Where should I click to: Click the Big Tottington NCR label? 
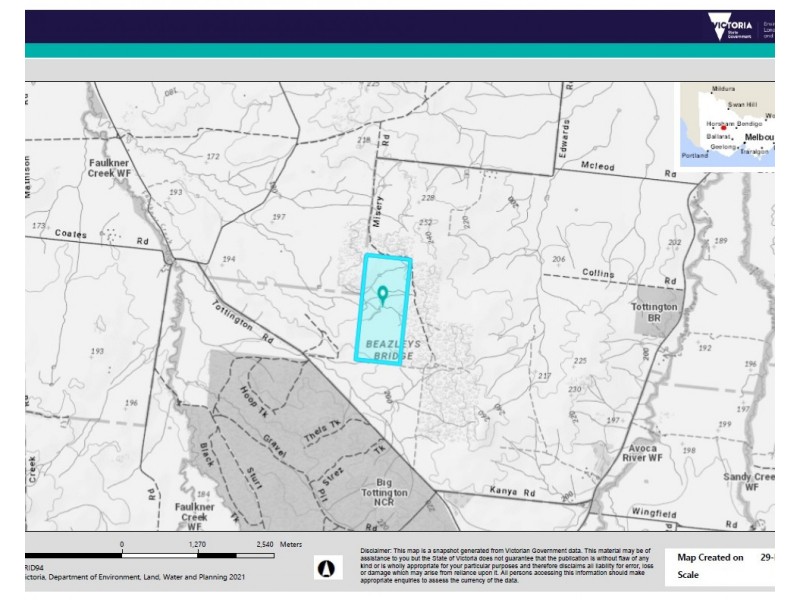384,492
